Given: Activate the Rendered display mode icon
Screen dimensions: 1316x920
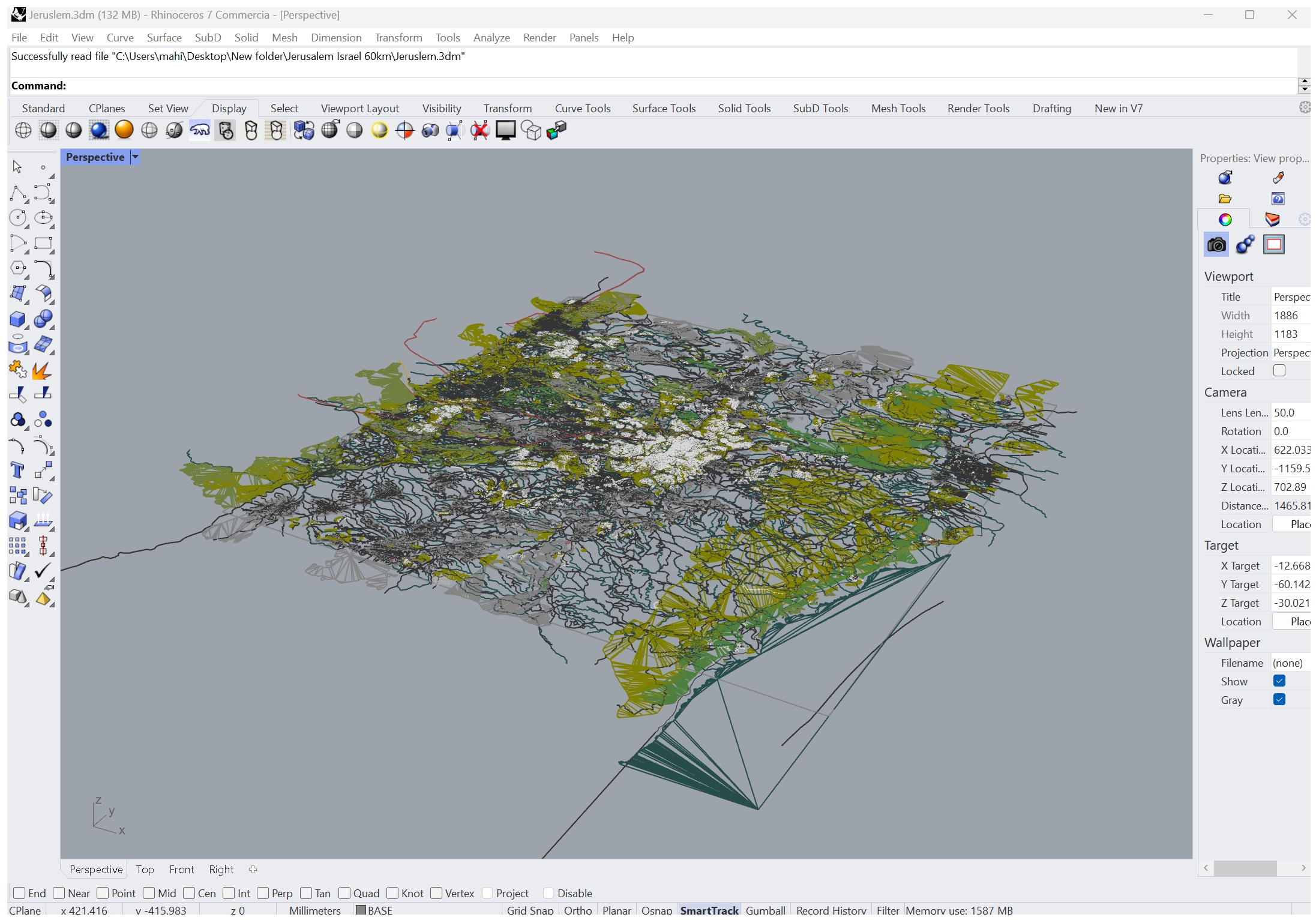Looking at the screenshot, I should pos(99,130).
